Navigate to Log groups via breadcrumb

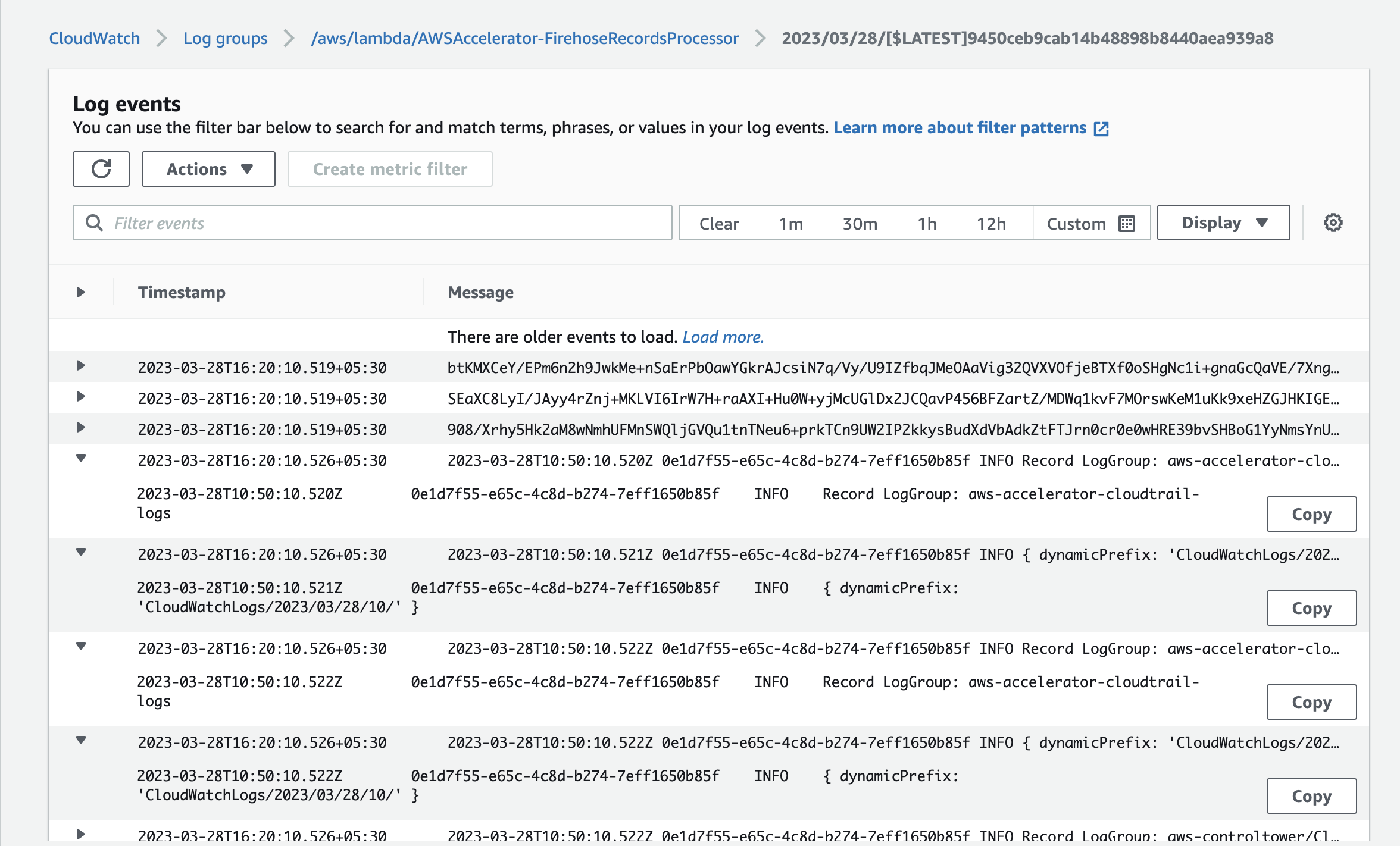225,38
